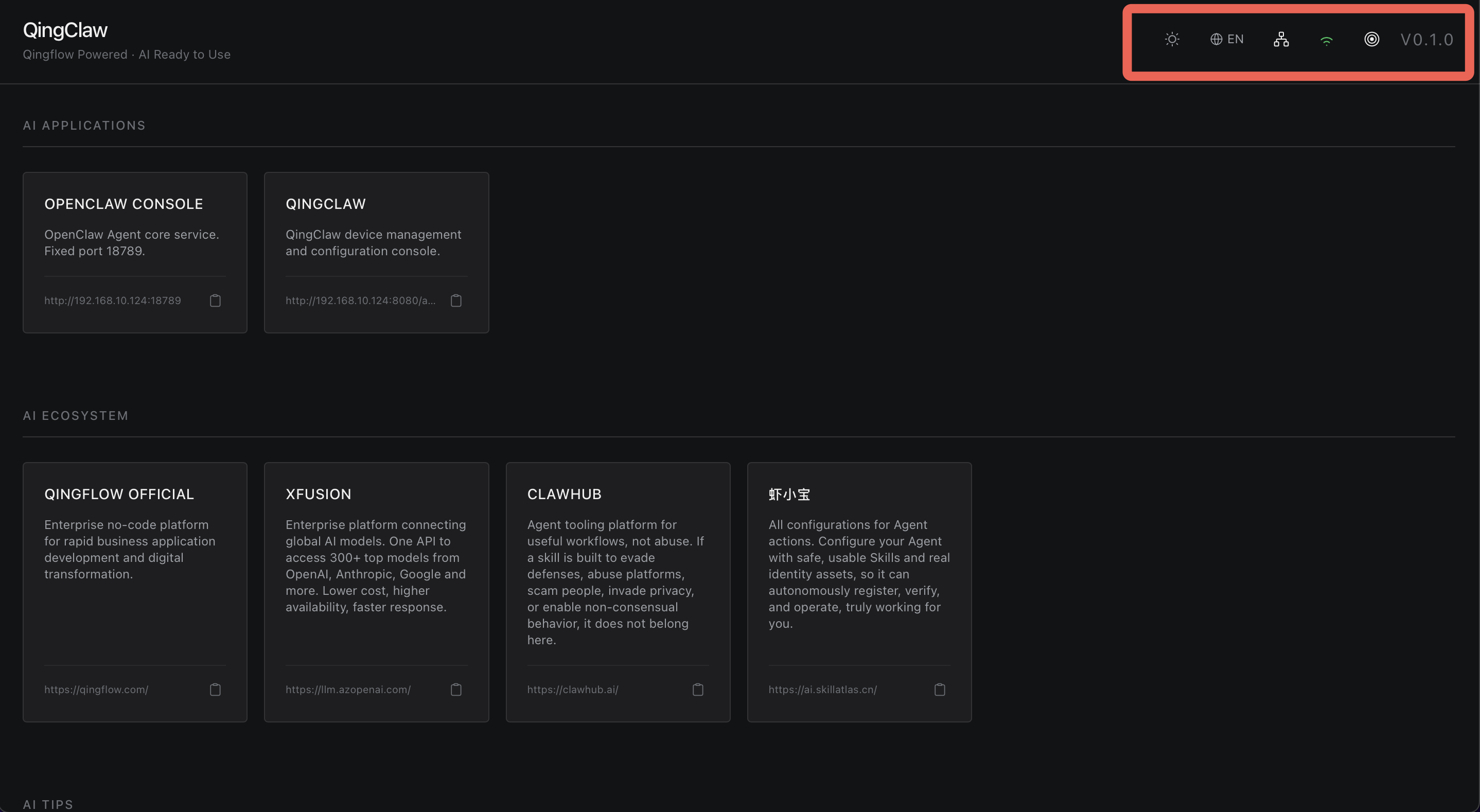1480x812 pixels.
Task: Click "Enterprise no-code platform" description text
Action: point(130,550)
